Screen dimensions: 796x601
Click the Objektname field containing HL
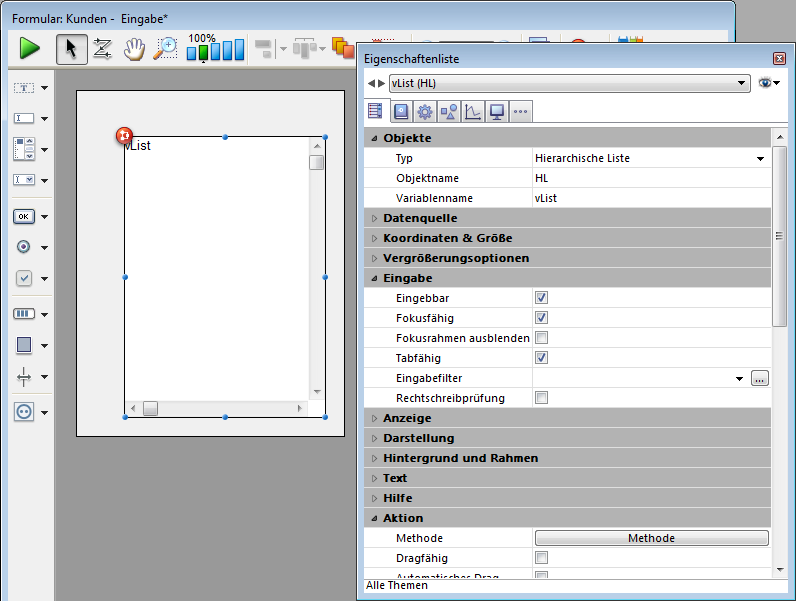point(650,178)
